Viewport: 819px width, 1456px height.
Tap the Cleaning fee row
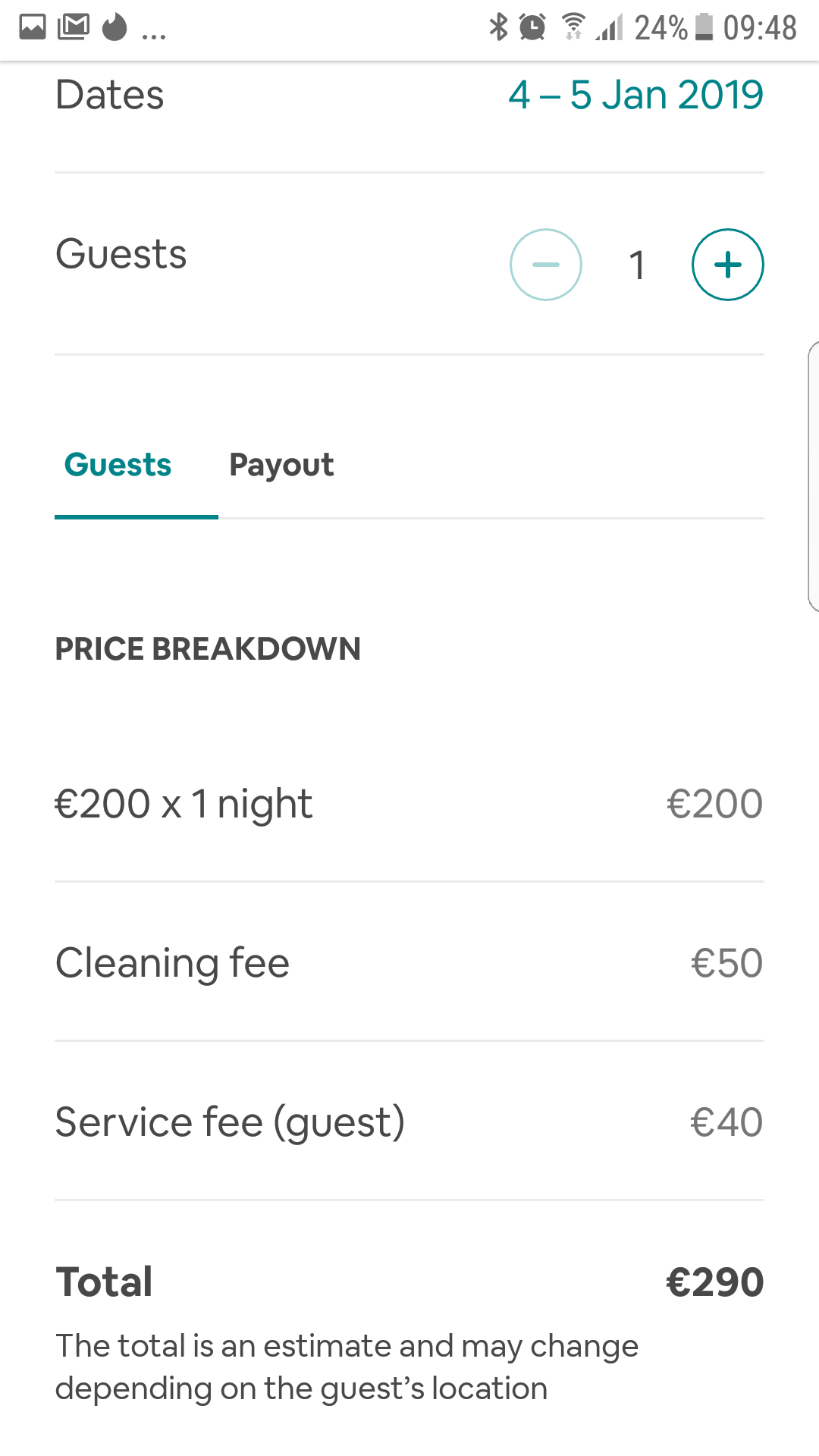(x=409, y=963)
